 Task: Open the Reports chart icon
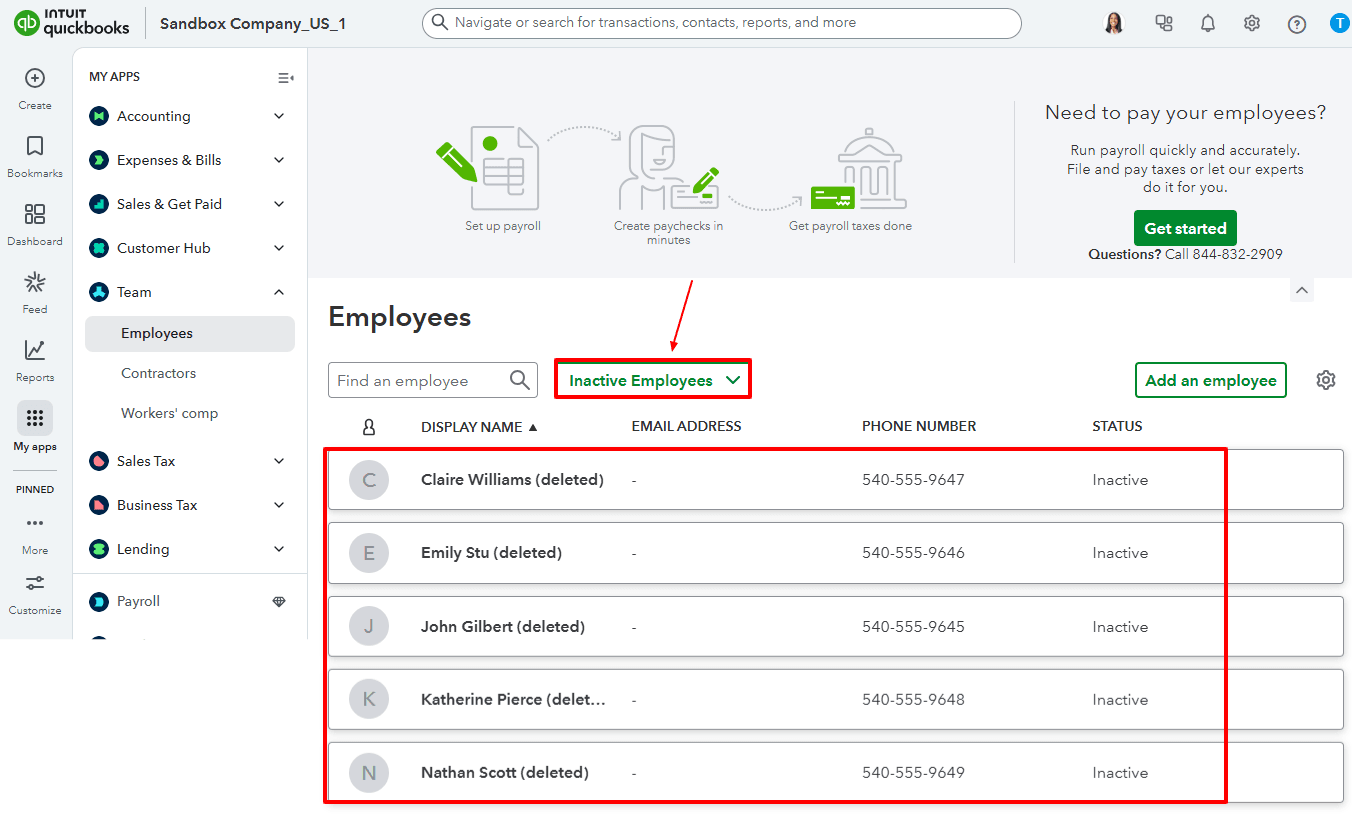[x=35, y=350]
